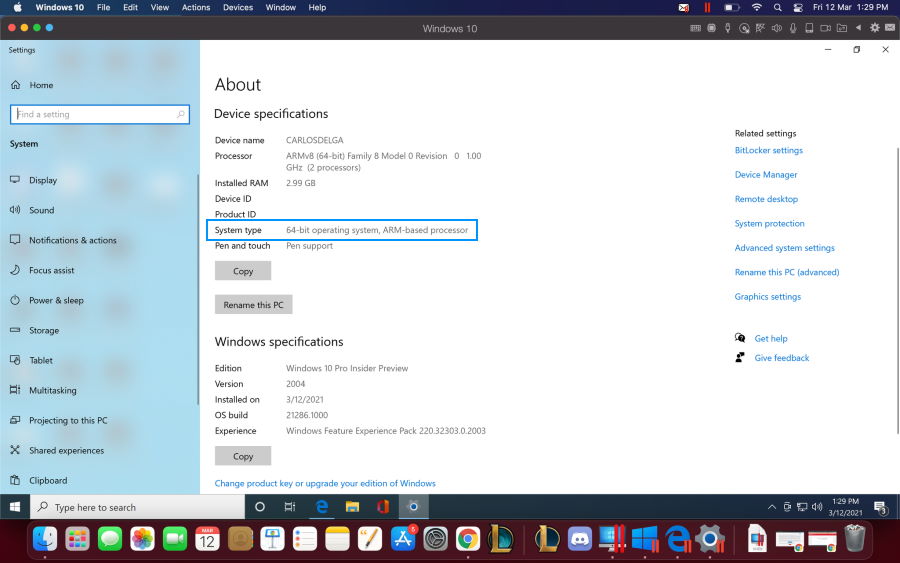
Task: Open Task View on Windows taskbar
Action: 290,507
